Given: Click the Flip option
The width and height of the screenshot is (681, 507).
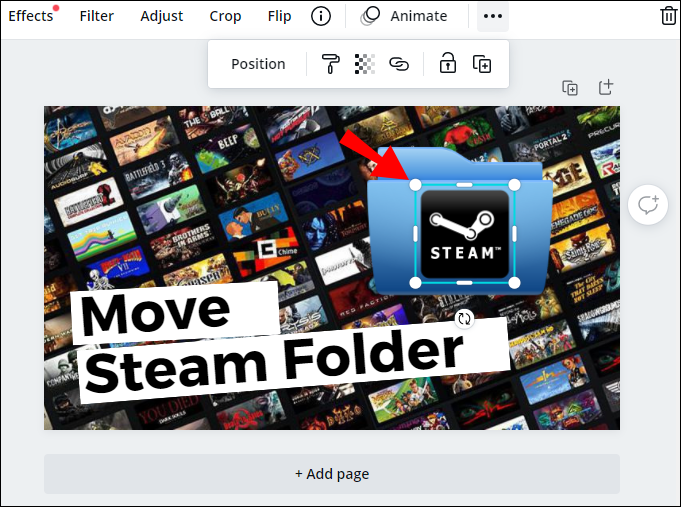Looking at the screenshot, I should pos(279,16).
